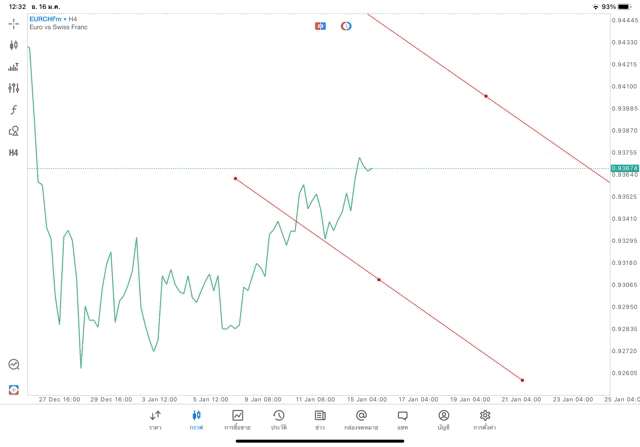Open the drawing objects shapes icon
This screenshot has height=447, width=640.
[14, 131]
